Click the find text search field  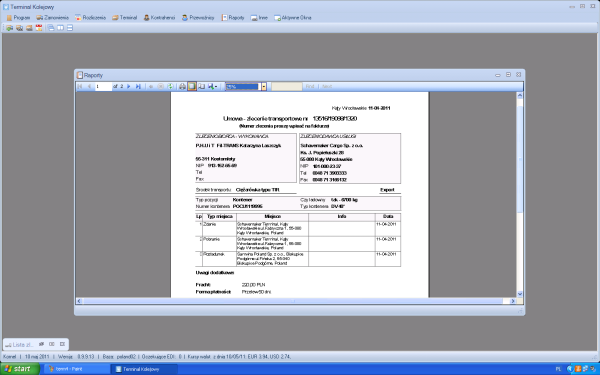287,86
